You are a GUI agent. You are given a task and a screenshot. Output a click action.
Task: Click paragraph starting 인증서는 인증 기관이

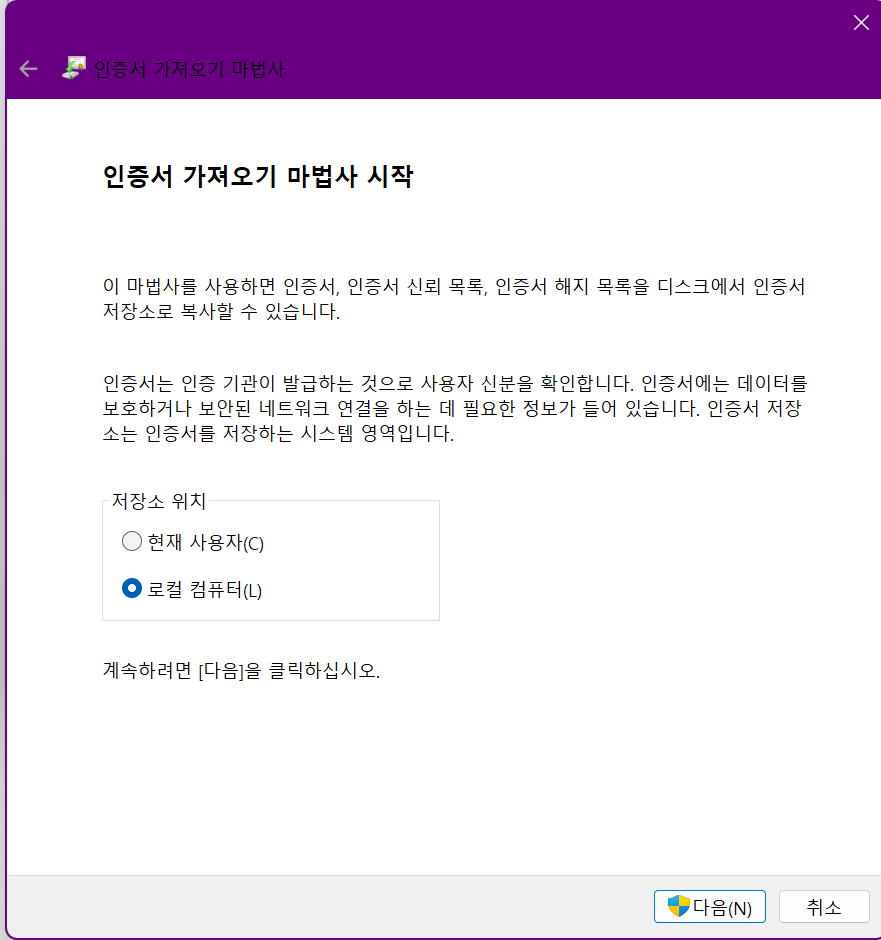455,408
